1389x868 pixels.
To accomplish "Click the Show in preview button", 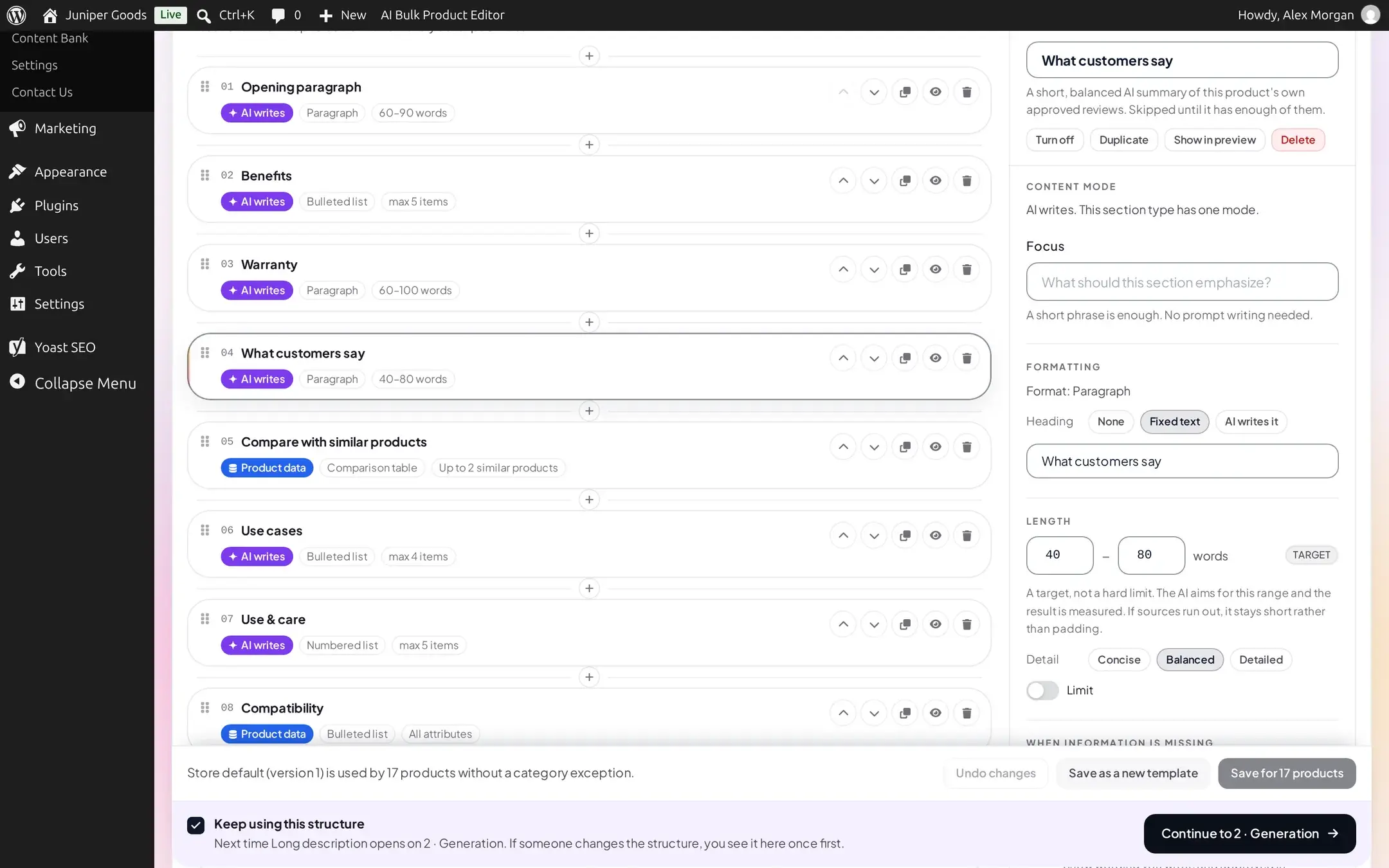I will coord(1214,140).
